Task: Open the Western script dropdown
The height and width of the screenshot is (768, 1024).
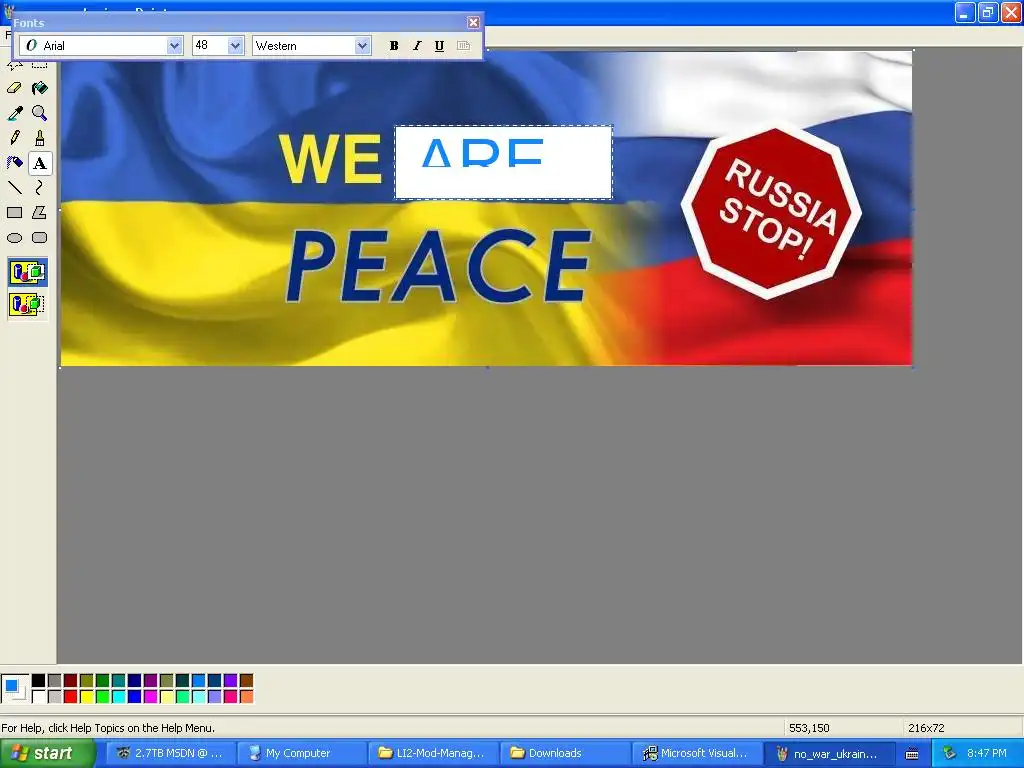Action: tap(362, 46)
